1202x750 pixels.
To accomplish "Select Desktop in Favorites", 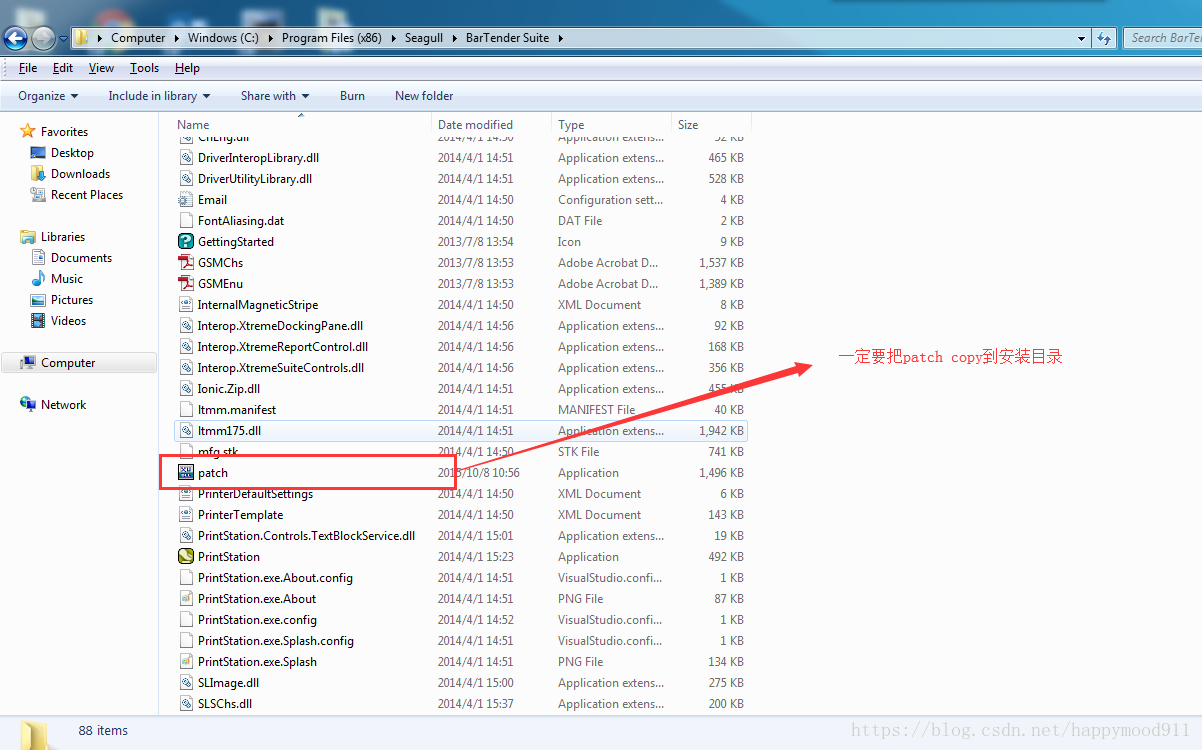I will [72, 153].
